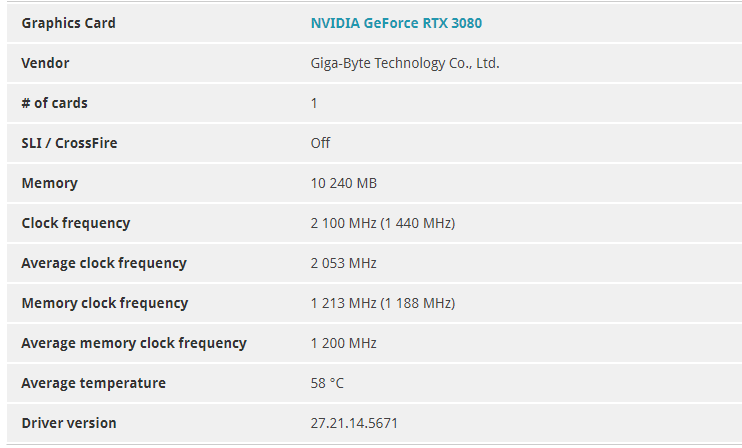This screenshot has height=448, width=742.
Task: Select Giga-Byte Technology Co., Ltd. text
Action: tap(404, 63)
